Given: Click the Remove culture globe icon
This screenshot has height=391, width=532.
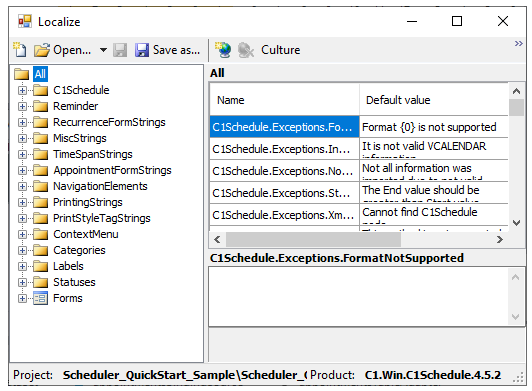Looking at the screenshot, I should (246, 50).
